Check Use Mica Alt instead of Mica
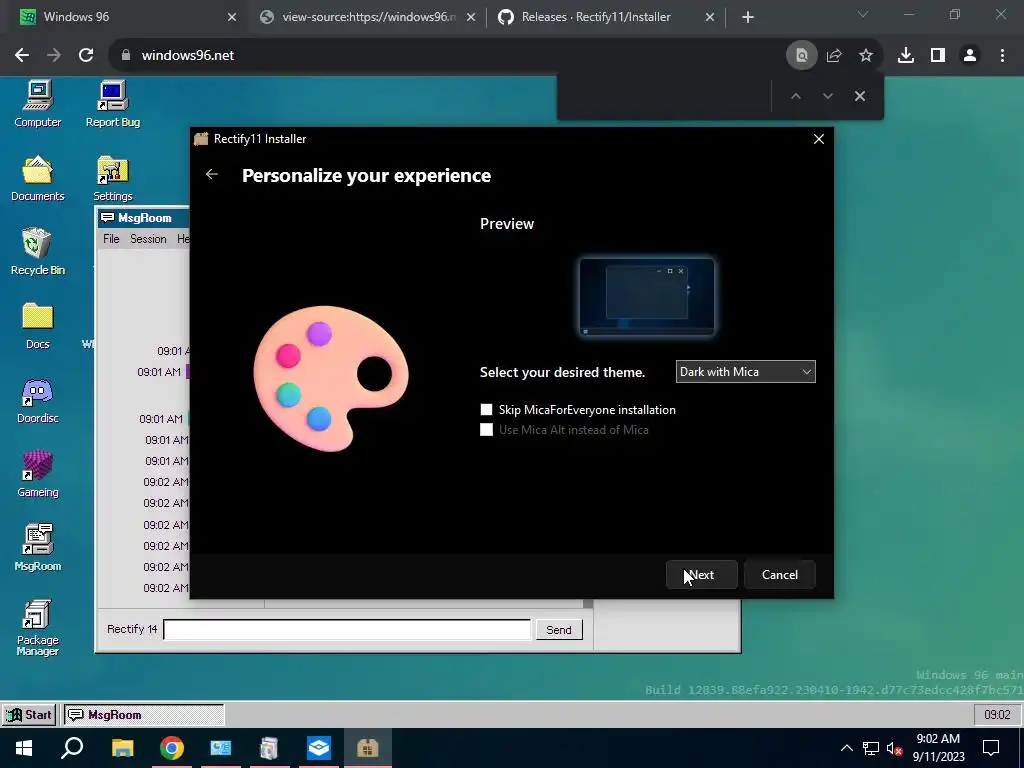 [487, 430]
